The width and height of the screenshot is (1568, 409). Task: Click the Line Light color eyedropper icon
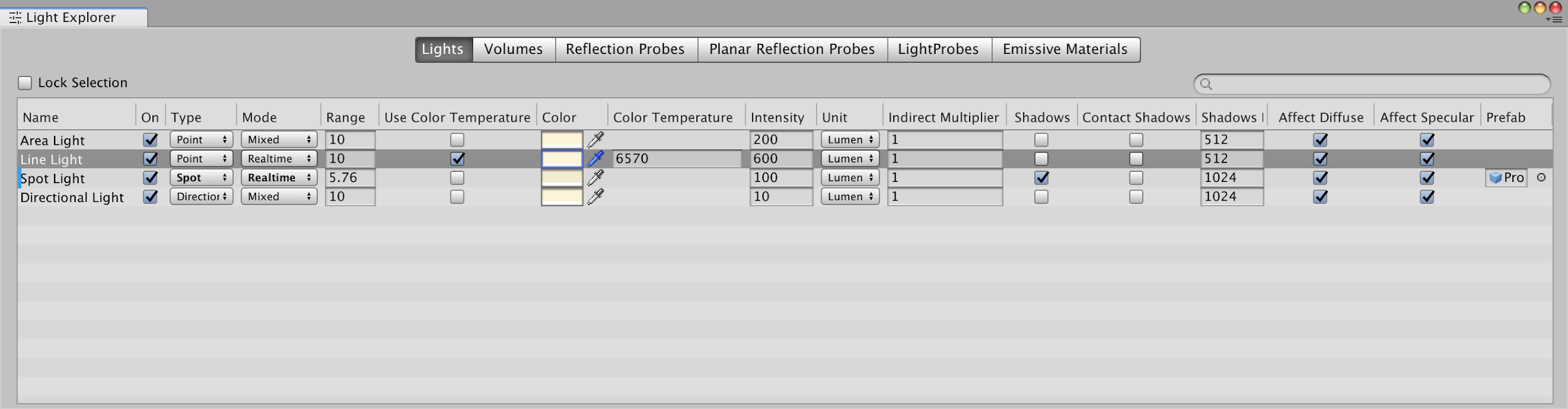pyautogui.click(x=595, y=159)
